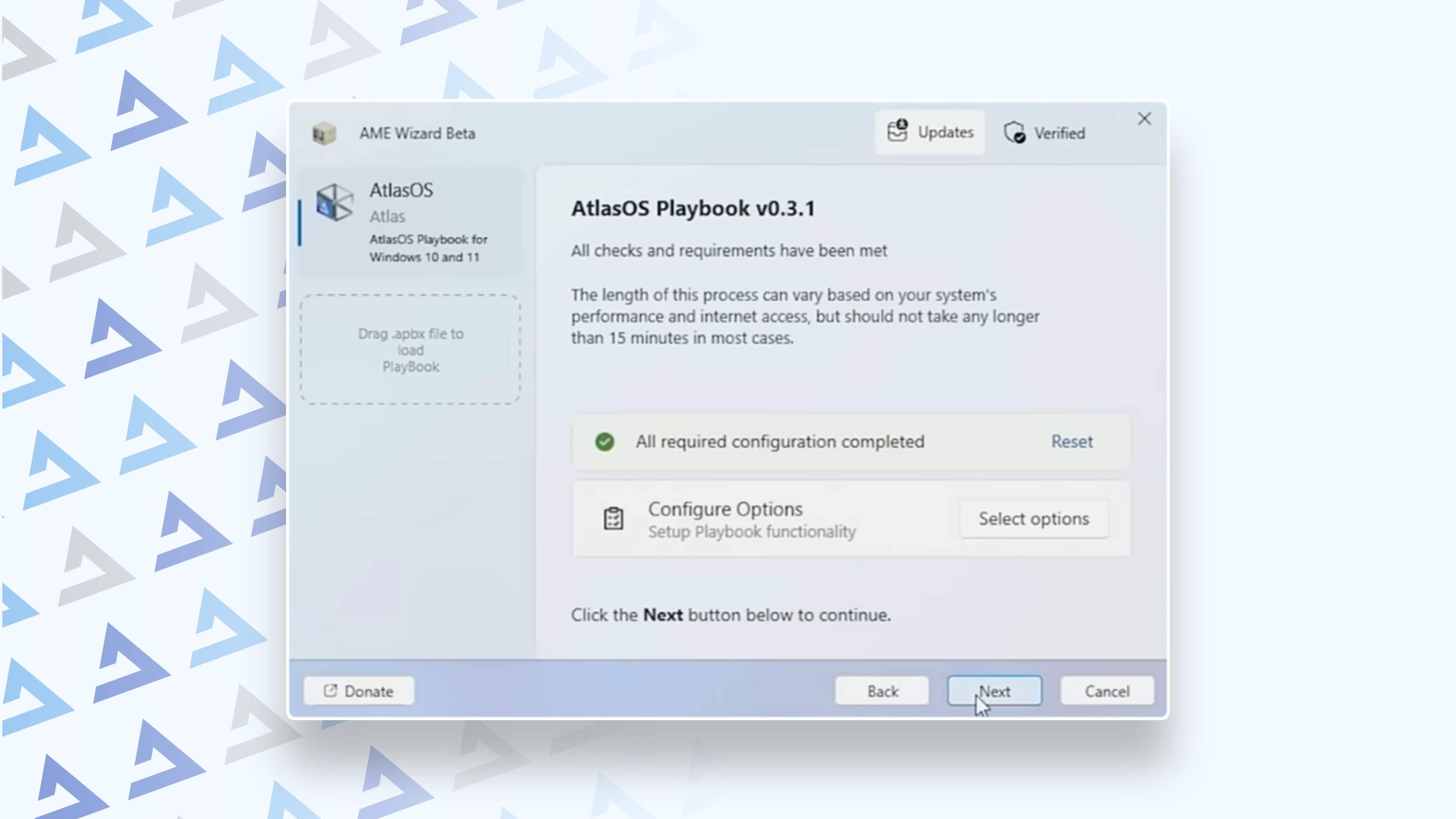Click the Verified shield icon

click(1015, 133)
